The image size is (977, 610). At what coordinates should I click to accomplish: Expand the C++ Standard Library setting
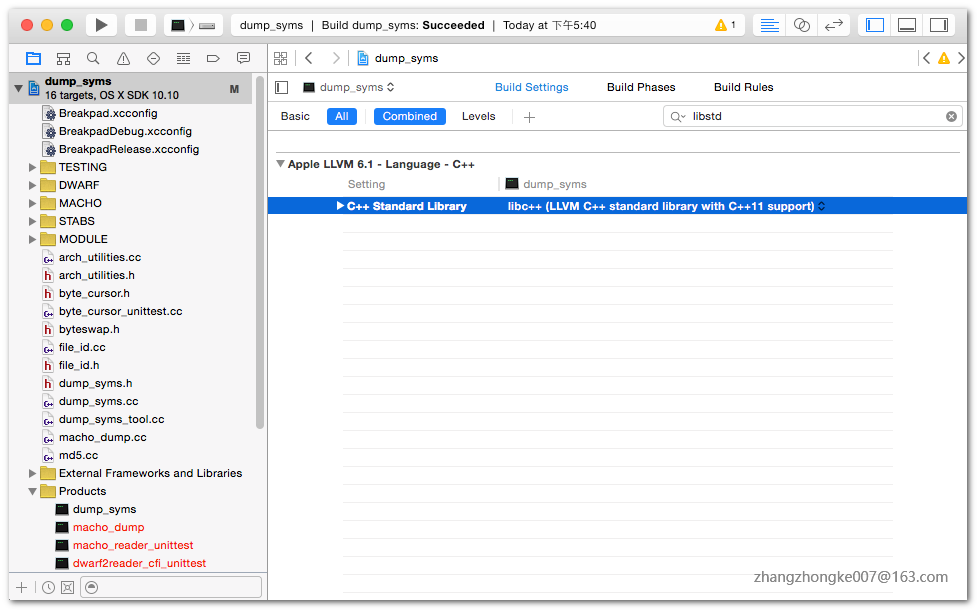pyautogui.click(x=340, y=206)
